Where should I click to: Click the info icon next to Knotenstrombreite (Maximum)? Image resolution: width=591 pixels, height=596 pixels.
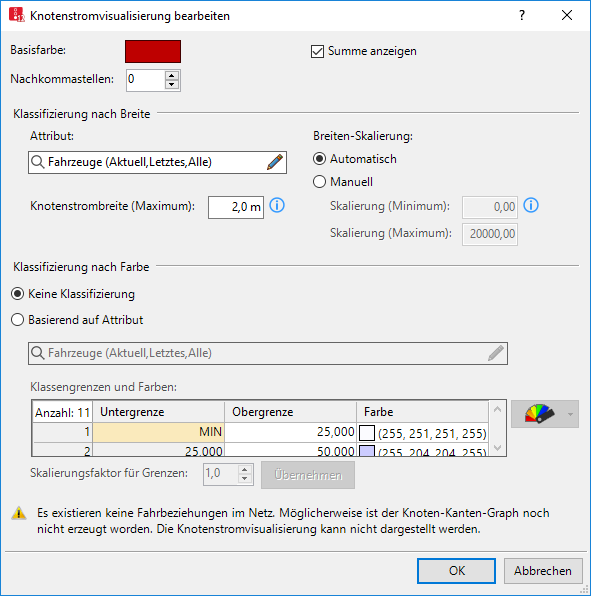[277, 206]
